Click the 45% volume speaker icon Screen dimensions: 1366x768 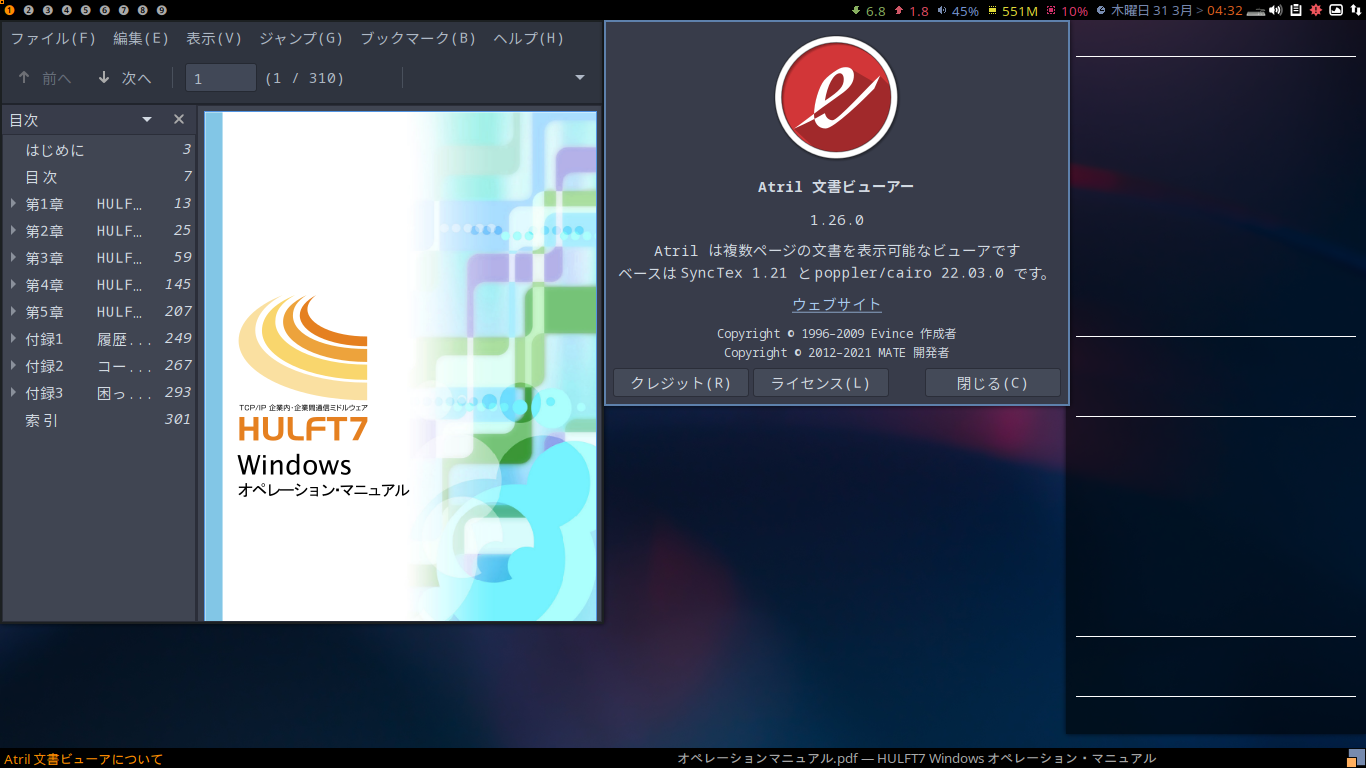941,10
